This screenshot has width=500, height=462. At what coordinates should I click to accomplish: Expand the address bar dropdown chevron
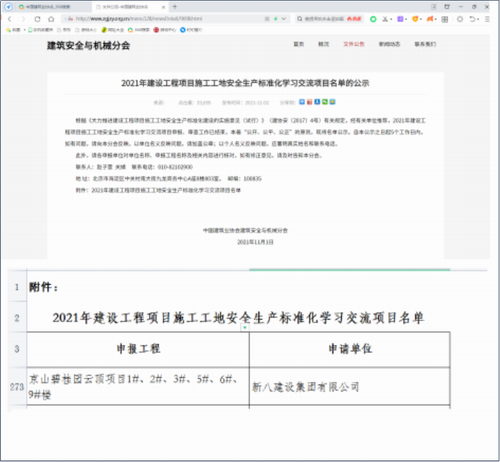click(x=284, y=19)
